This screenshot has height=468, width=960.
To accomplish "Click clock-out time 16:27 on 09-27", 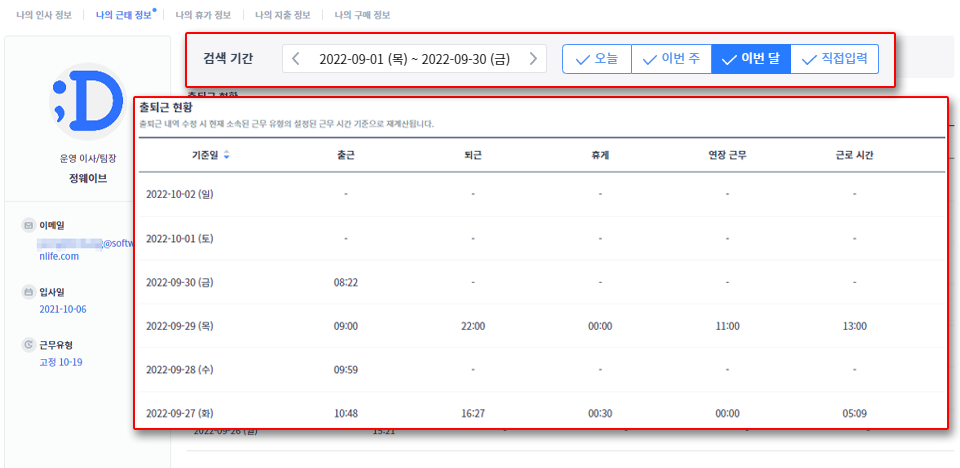I will [x=473, y=414].
